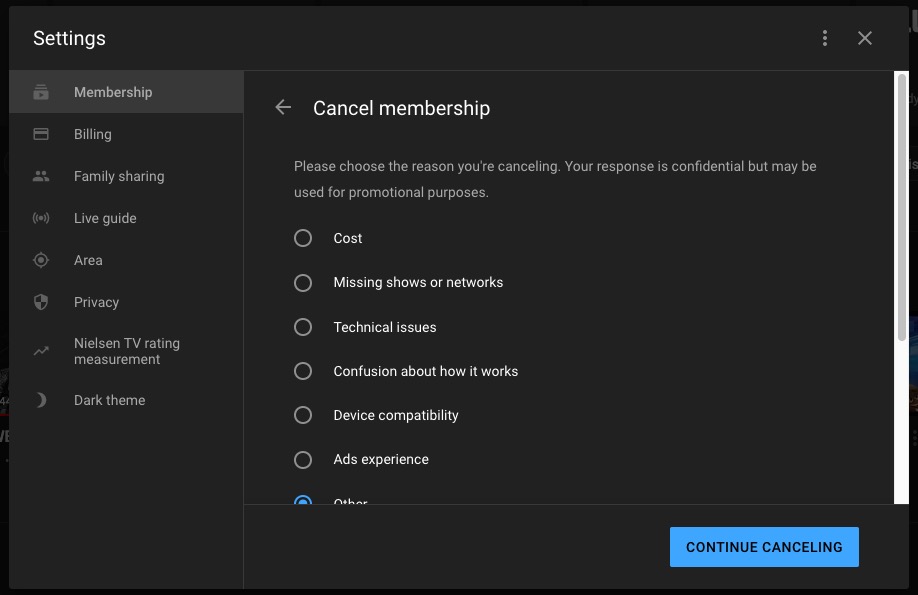
Task: Select the Cost radio button
Action: coord(303,238)
